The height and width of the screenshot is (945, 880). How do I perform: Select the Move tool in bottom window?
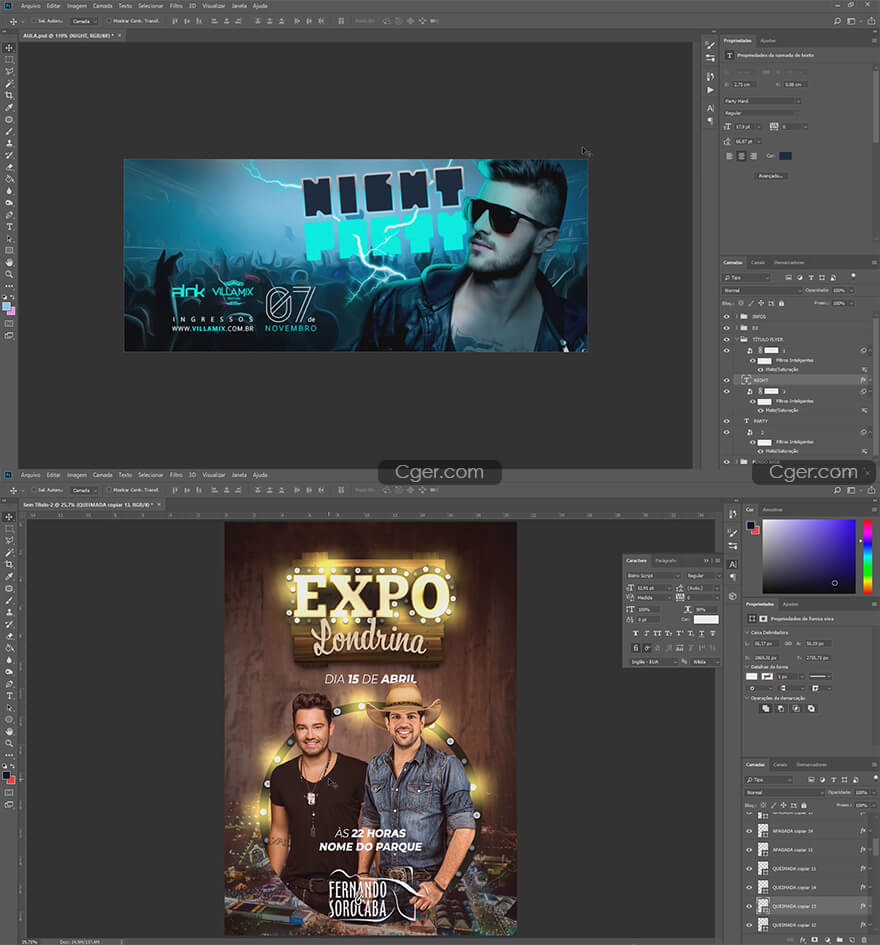(9, 517)
